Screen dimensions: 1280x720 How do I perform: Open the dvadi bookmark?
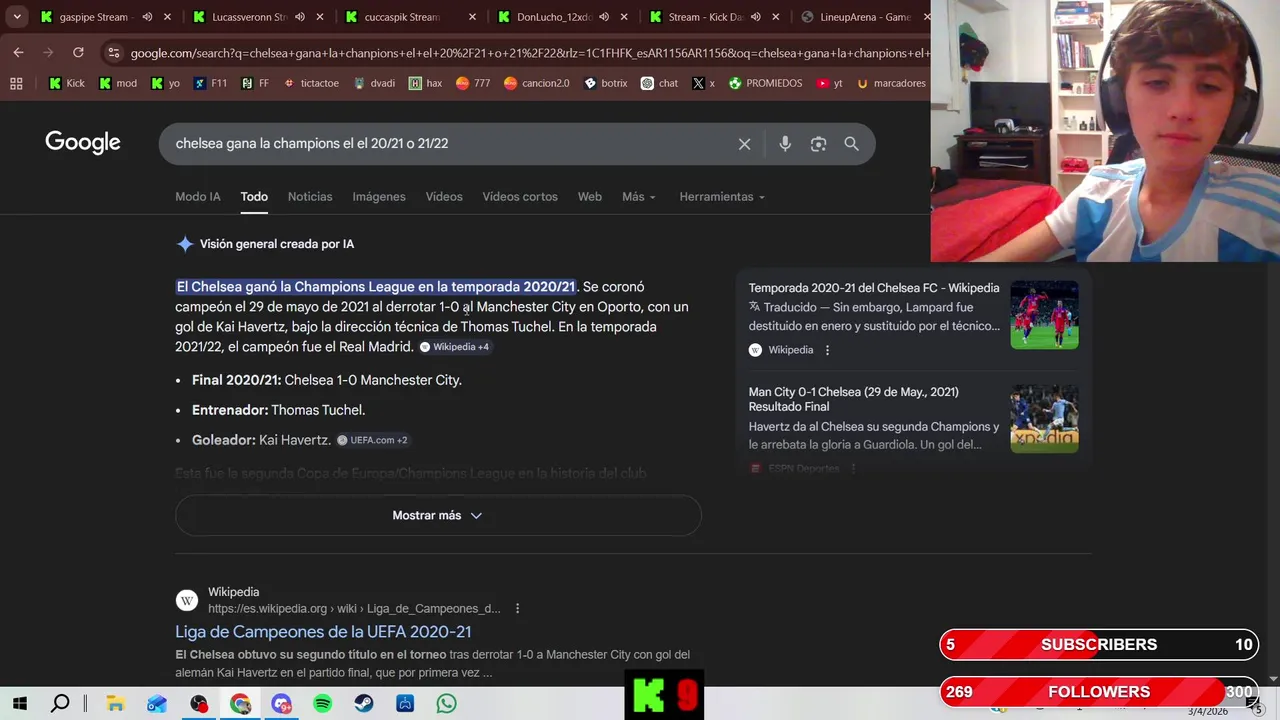pos(374,83)
